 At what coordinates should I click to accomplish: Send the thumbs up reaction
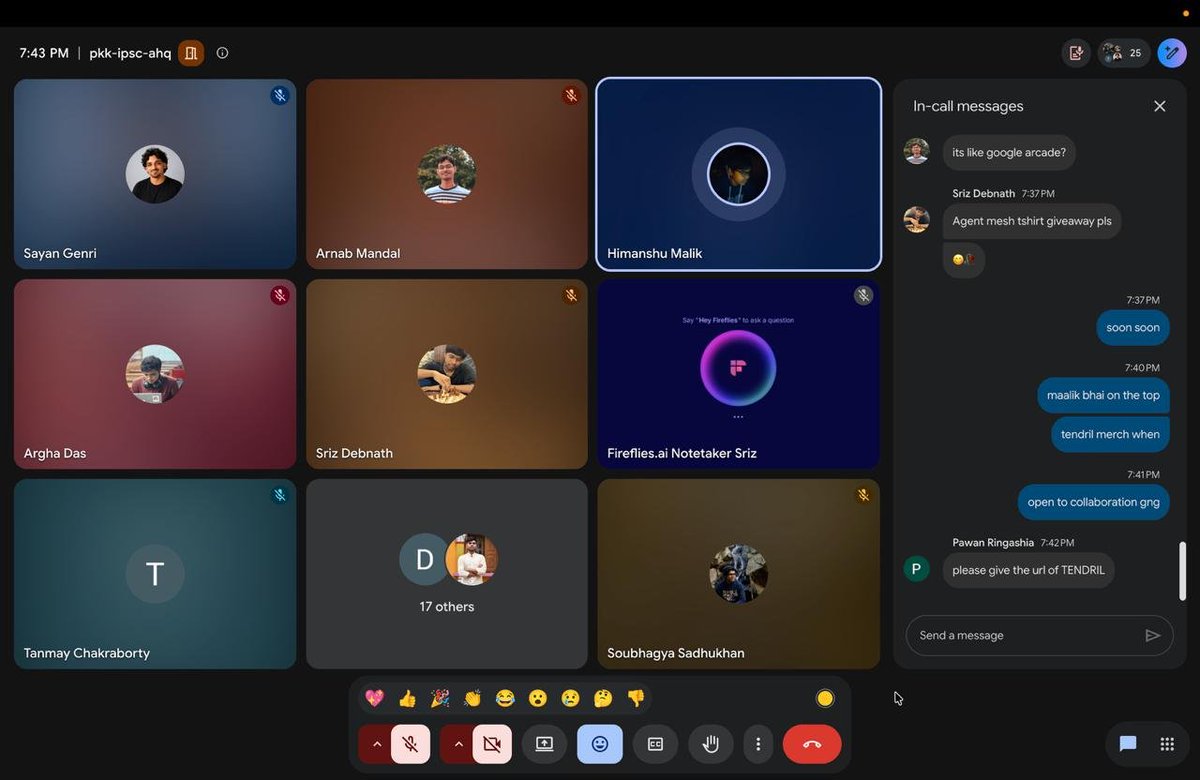[407, 698]
